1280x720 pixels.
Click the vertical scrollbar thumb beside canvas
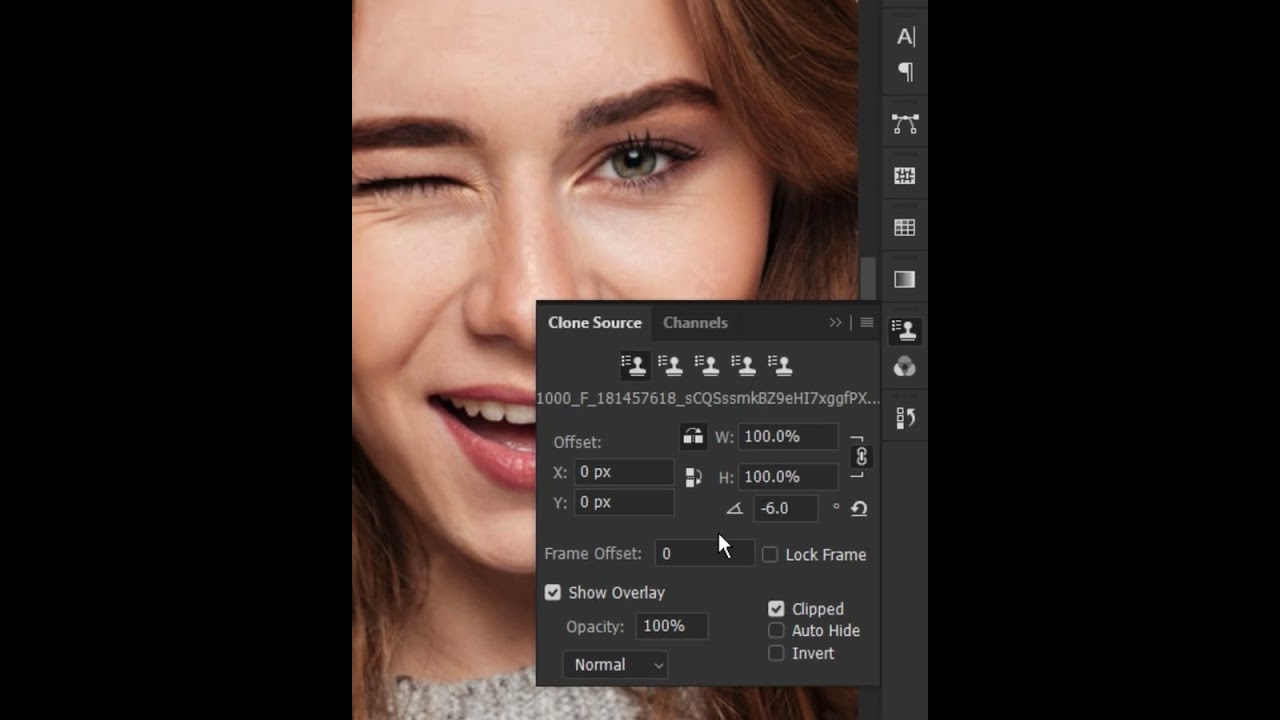pyautogui.click(x=868, y=278)
